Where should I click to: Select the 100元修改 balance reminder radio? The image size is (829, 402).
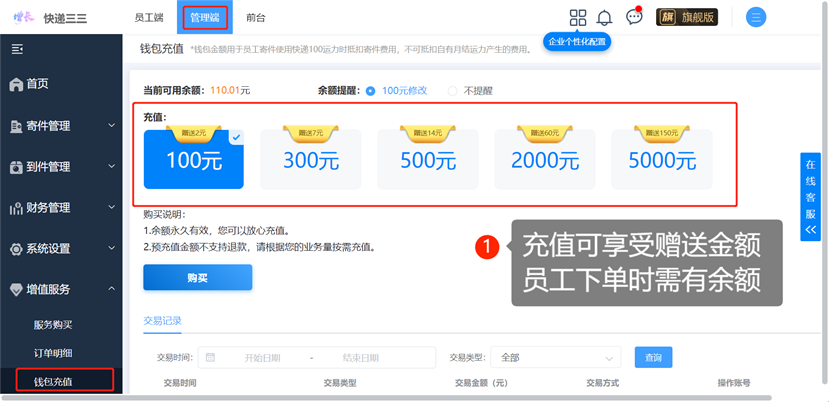pos(370,91)
